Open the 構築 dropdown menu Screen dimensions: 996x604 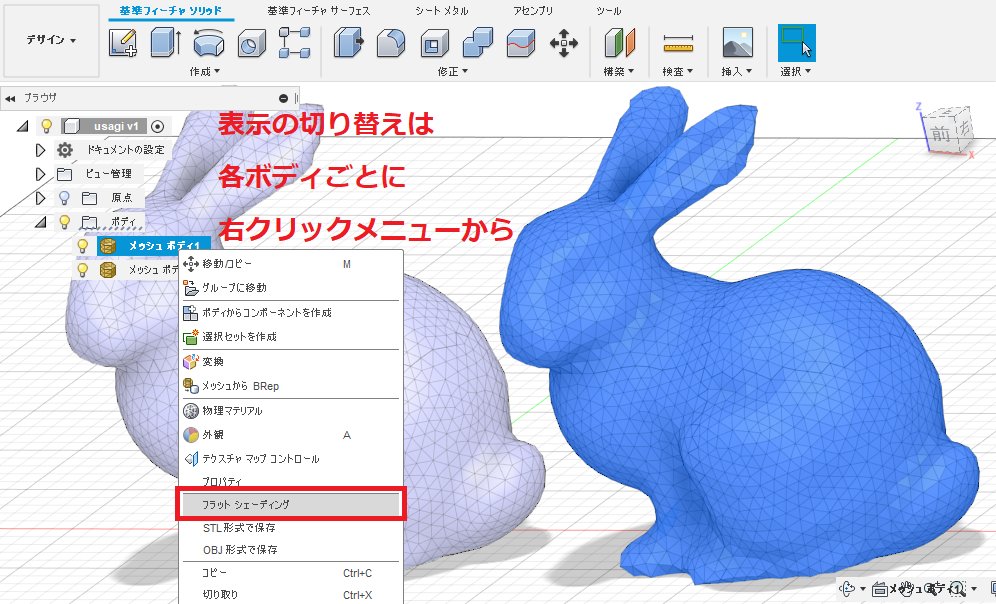(x=619, y=71)
